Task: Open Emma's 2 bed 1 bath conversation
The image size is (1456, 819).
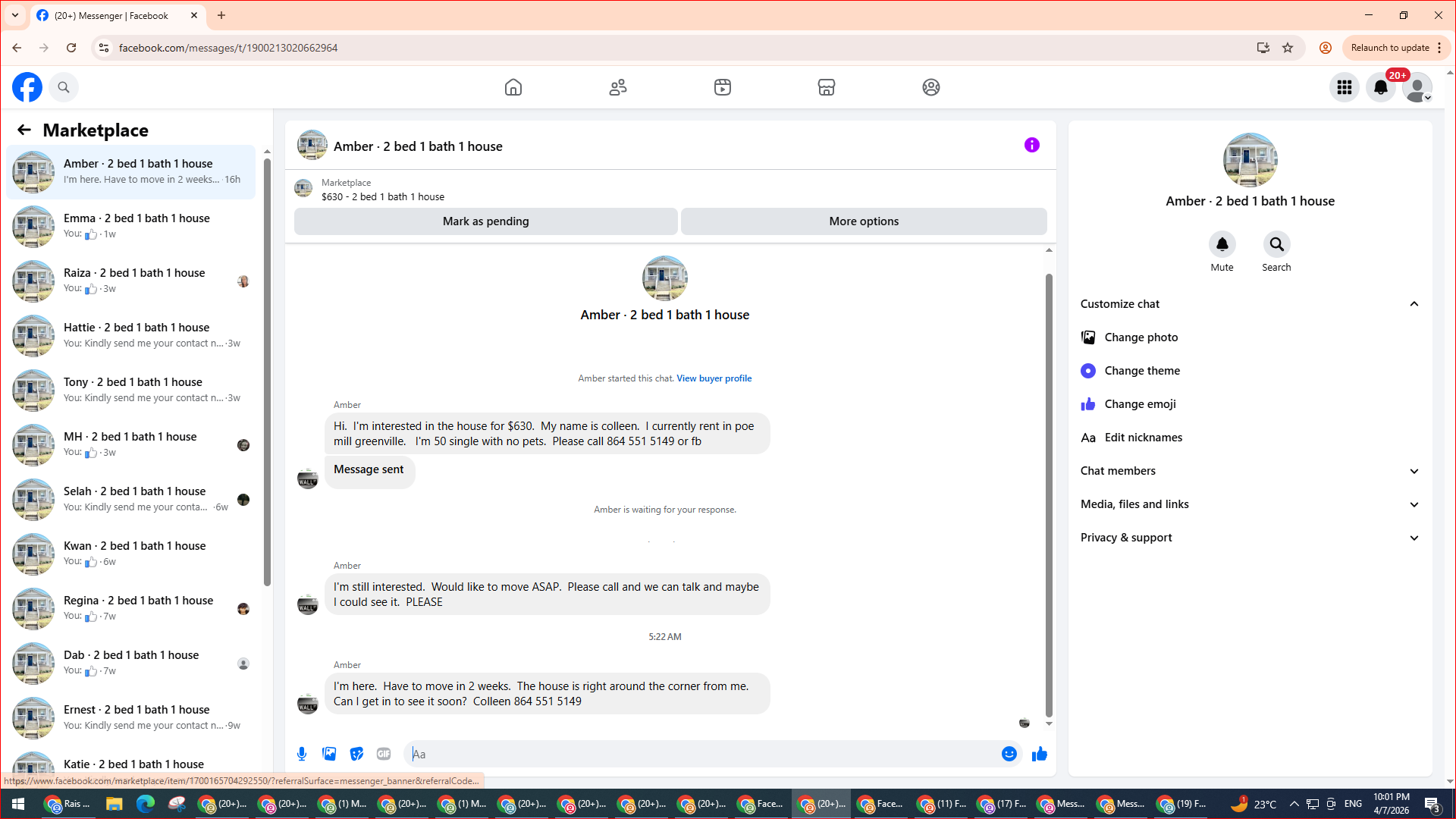Action: 131,227
